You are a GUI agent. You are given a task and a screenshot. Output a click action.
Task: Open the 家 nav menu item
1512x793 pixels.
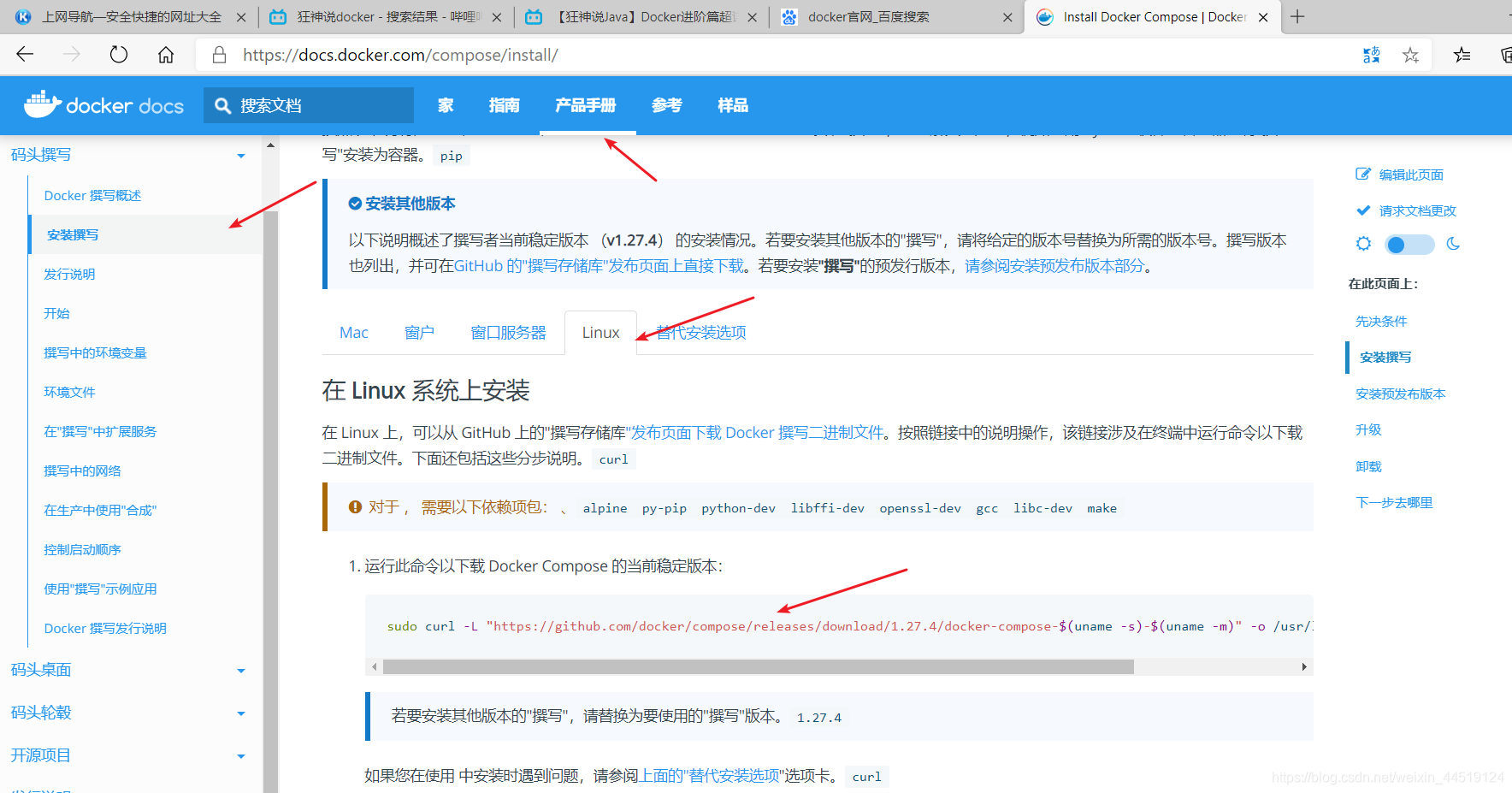pos(446,105)
